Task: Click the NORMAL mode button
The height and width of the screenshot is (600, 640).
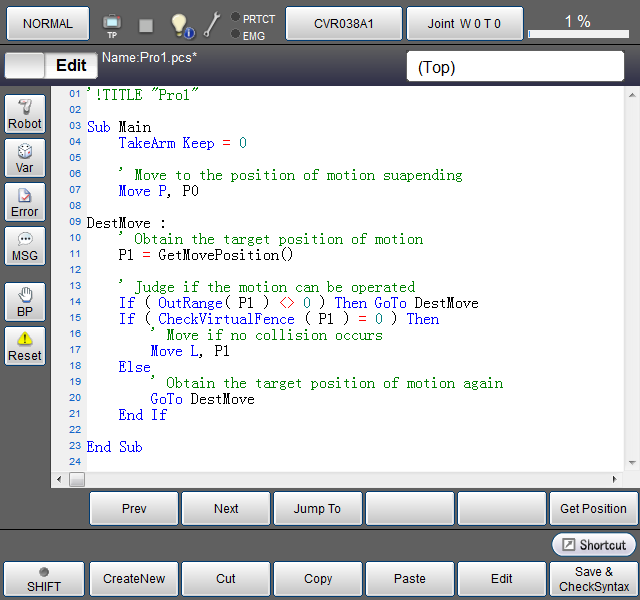Action: pyautogui.click(x=48, y=23)
